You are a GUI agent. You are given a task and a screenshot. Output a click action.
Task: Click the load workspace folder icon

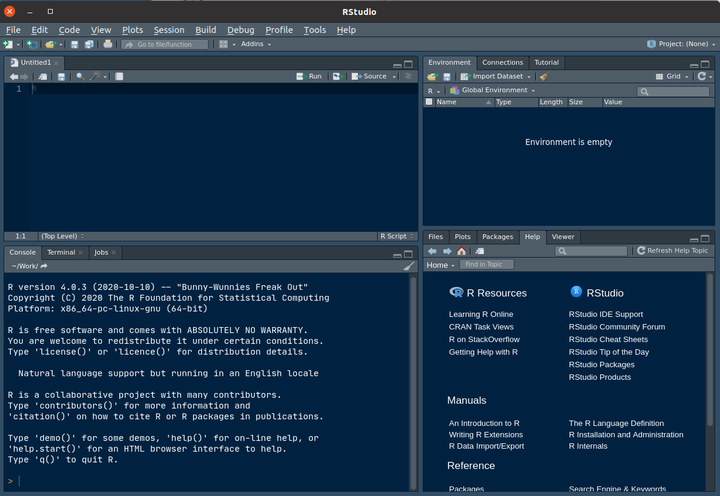pyautogui.click(x=432, y=76)
